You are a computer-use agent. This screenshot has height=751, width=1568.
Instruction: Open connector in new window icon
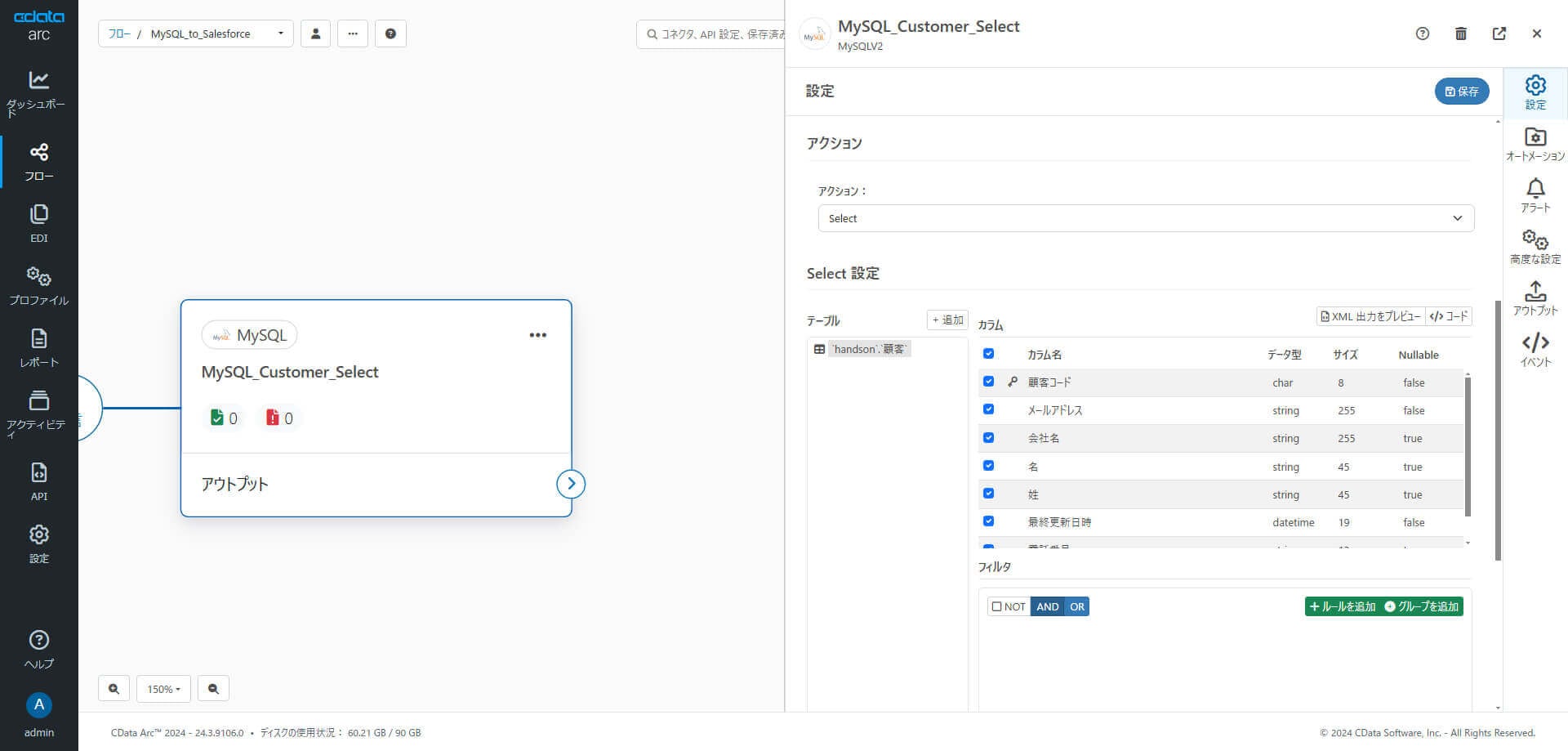(x=1499, y=34)
